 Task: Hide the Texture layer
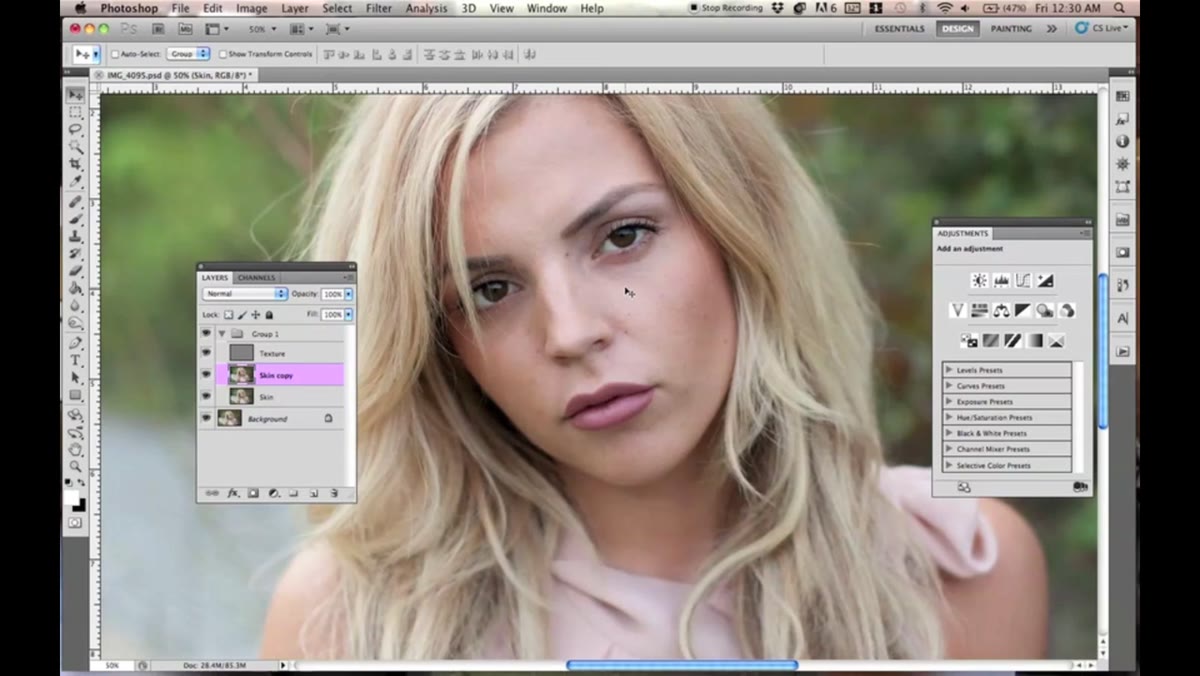tap(206, 353)
